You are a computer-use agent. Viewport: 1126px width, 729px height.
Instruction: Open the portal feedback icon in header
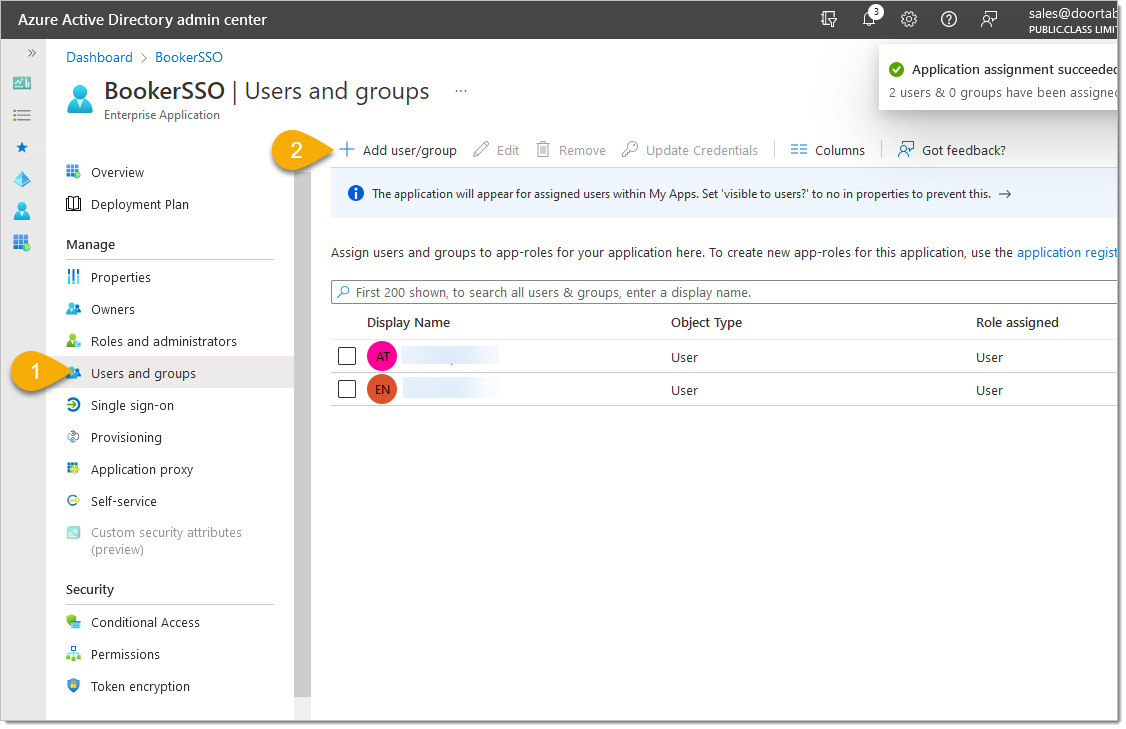click(x=988, y=19)
